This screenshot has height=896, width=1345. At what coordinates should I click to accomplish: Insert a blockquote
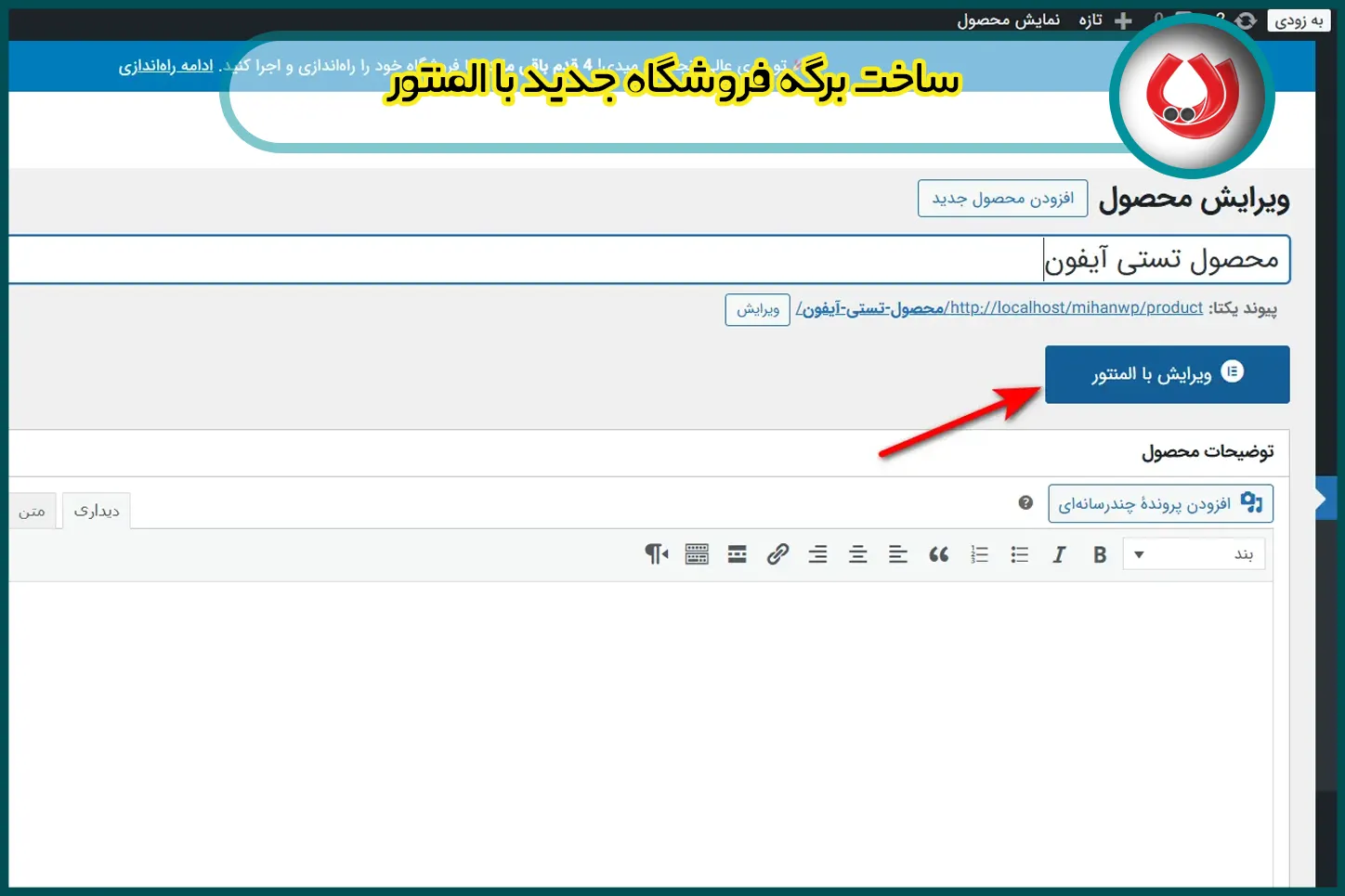pos(938,554)
